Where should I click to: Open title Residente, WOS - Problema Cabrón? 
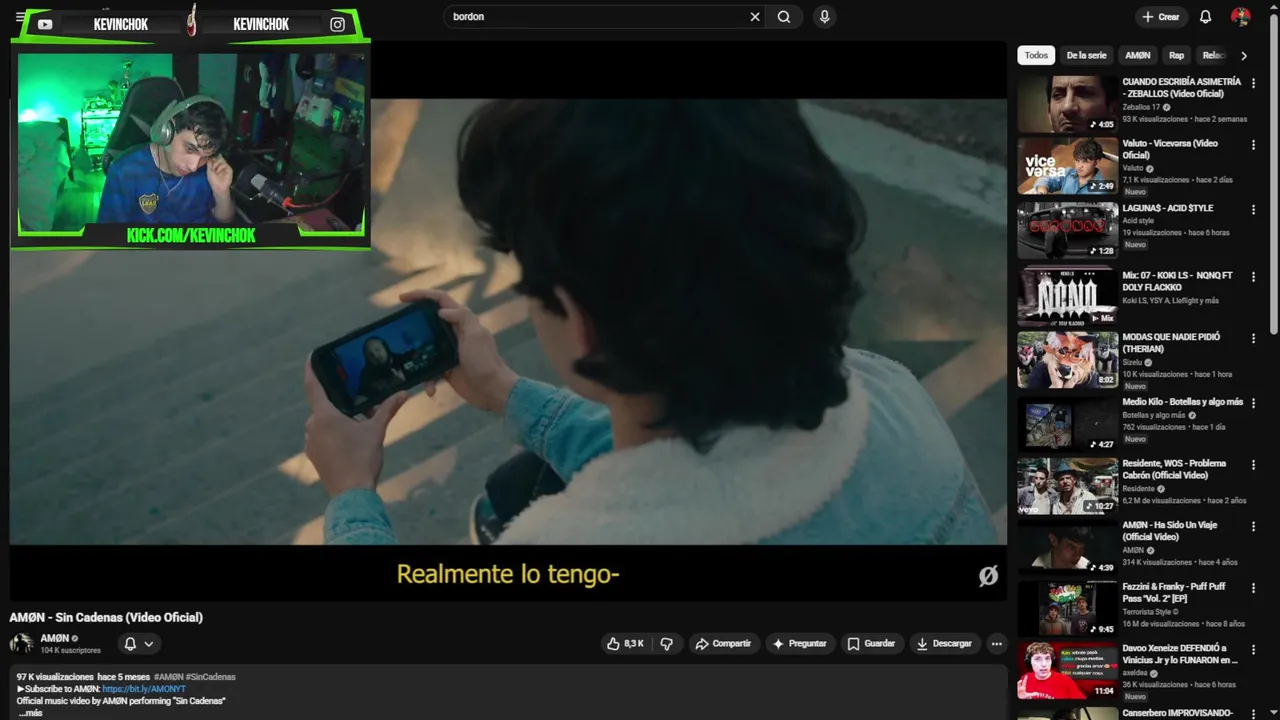[1174, 470]
